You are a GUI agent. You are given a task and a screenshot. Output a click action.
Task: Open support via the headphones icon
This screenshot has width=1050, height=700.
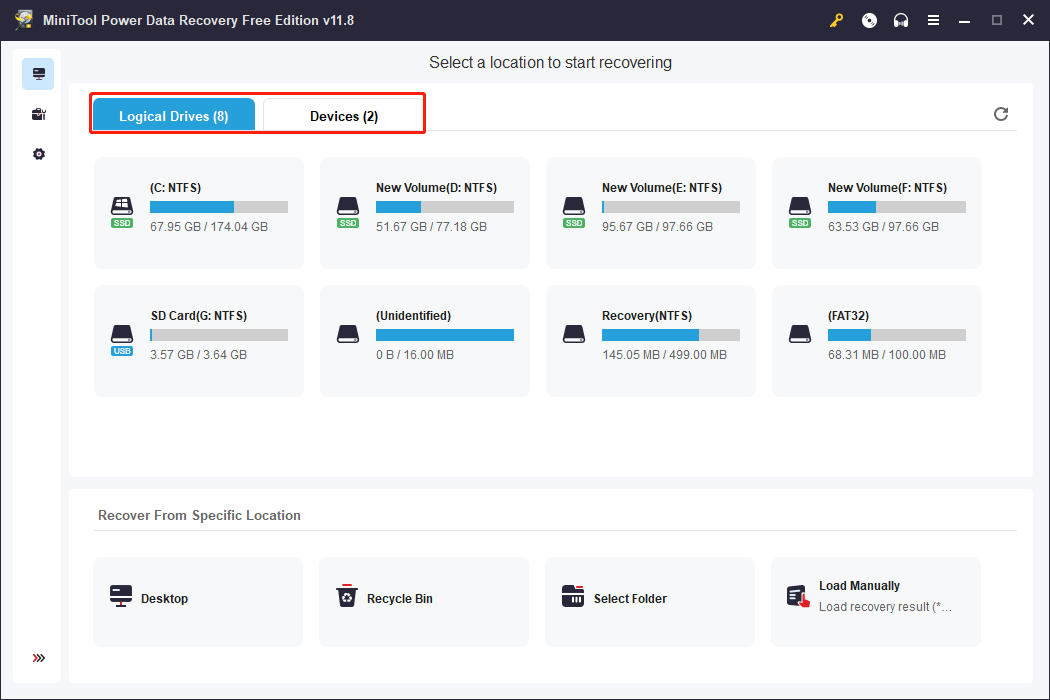pyautogui.click(x=901, y=20)
